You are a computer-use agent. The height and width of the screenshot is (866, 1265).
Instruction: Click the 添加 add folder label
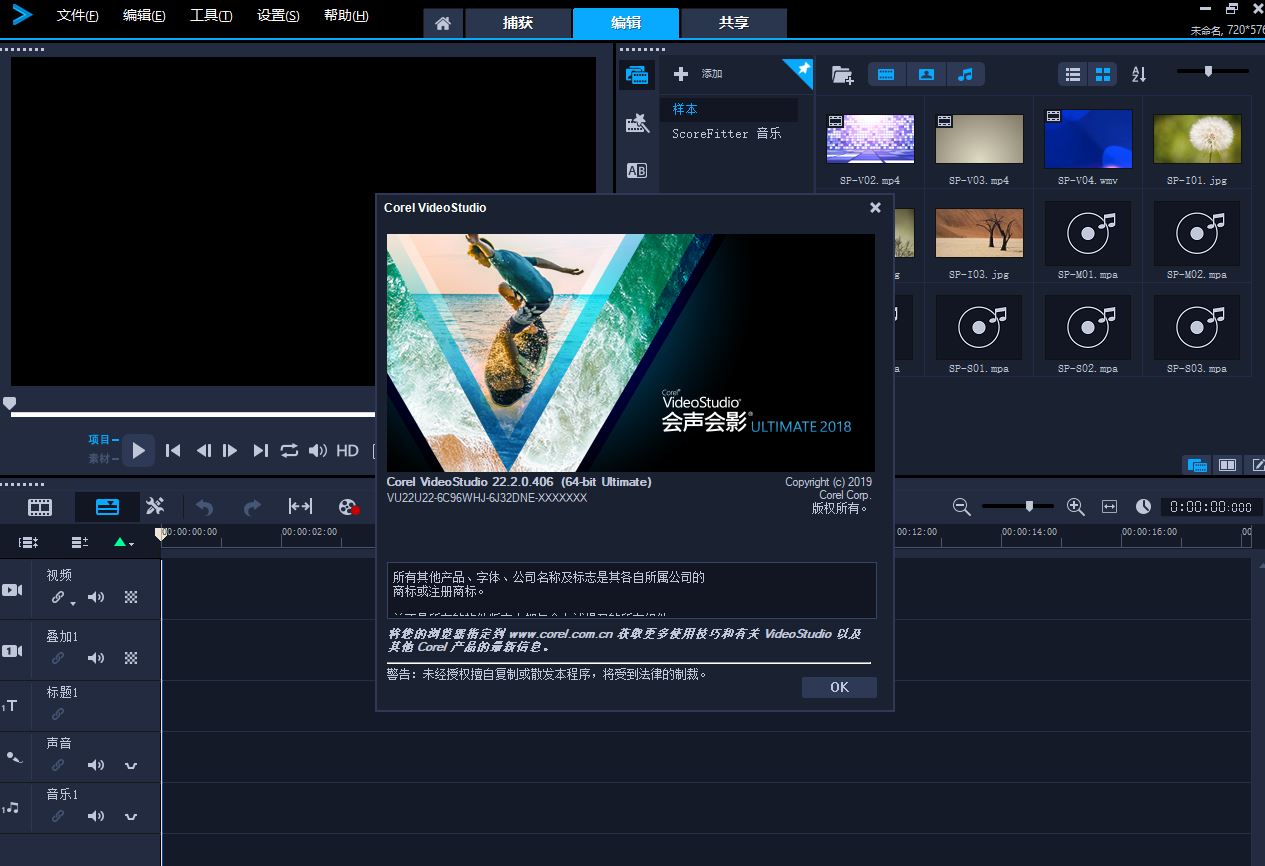[x=712, y=74]
